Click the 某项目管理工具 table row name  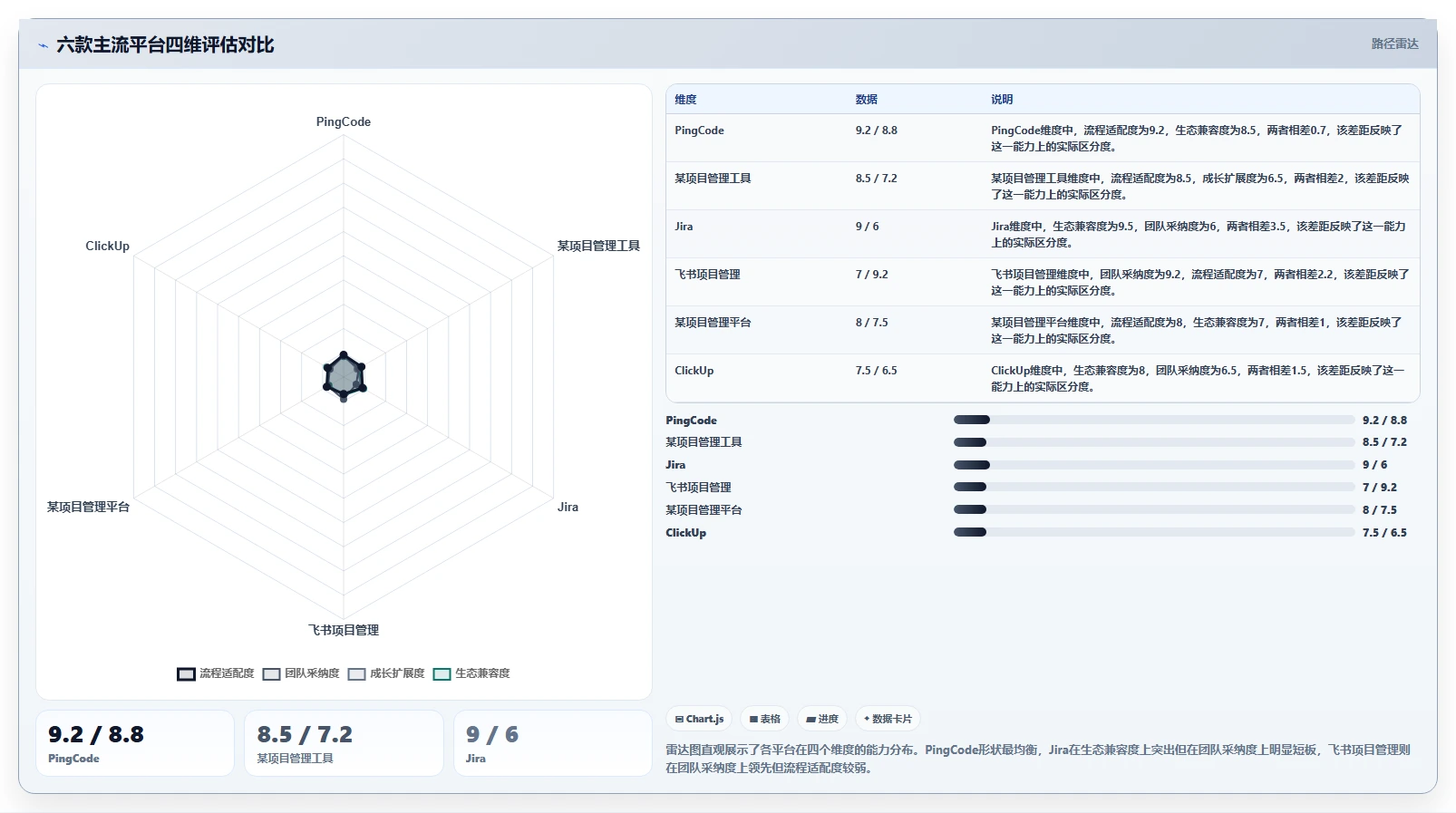coord(713,179)
